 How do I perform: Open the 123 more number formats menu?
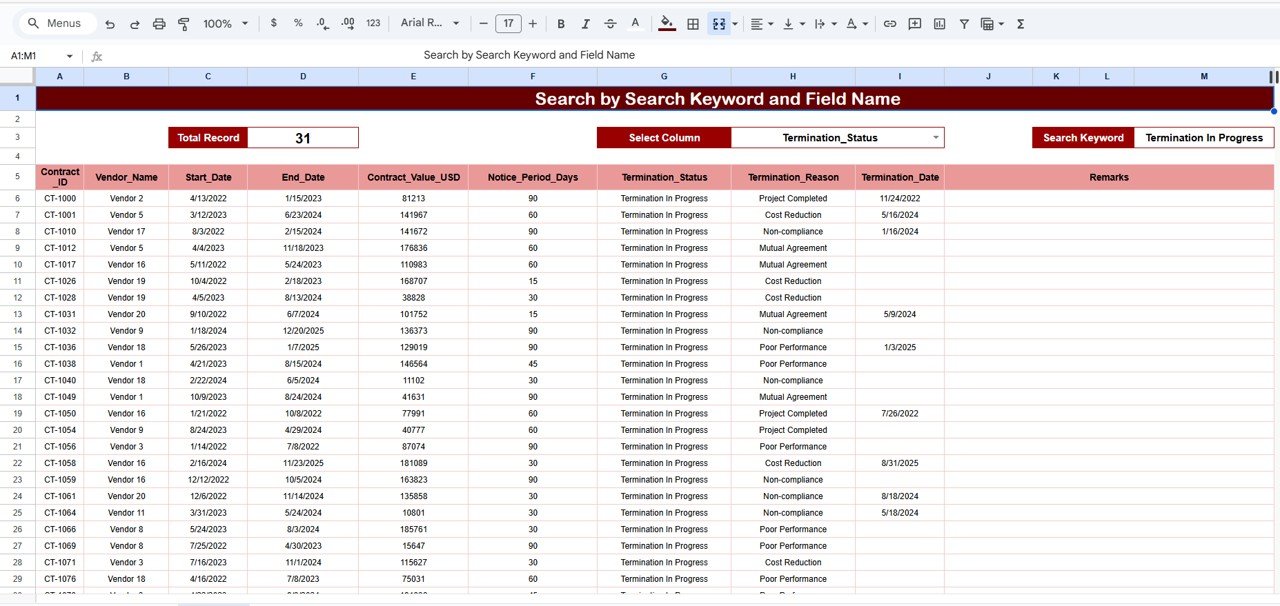(373, 23)
